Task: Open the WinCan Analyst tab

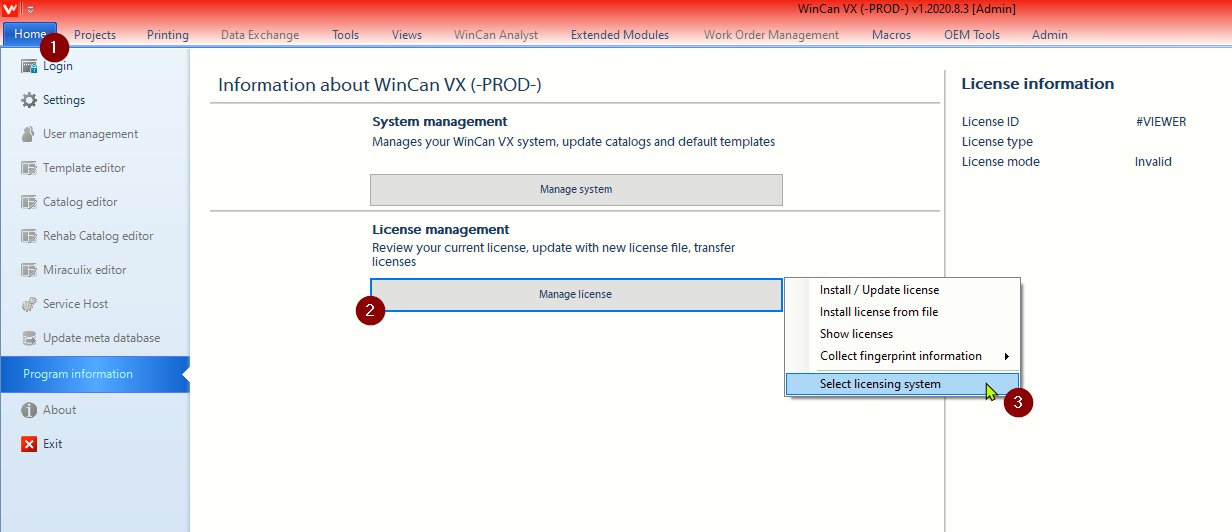Action: (x=496, y=34)
